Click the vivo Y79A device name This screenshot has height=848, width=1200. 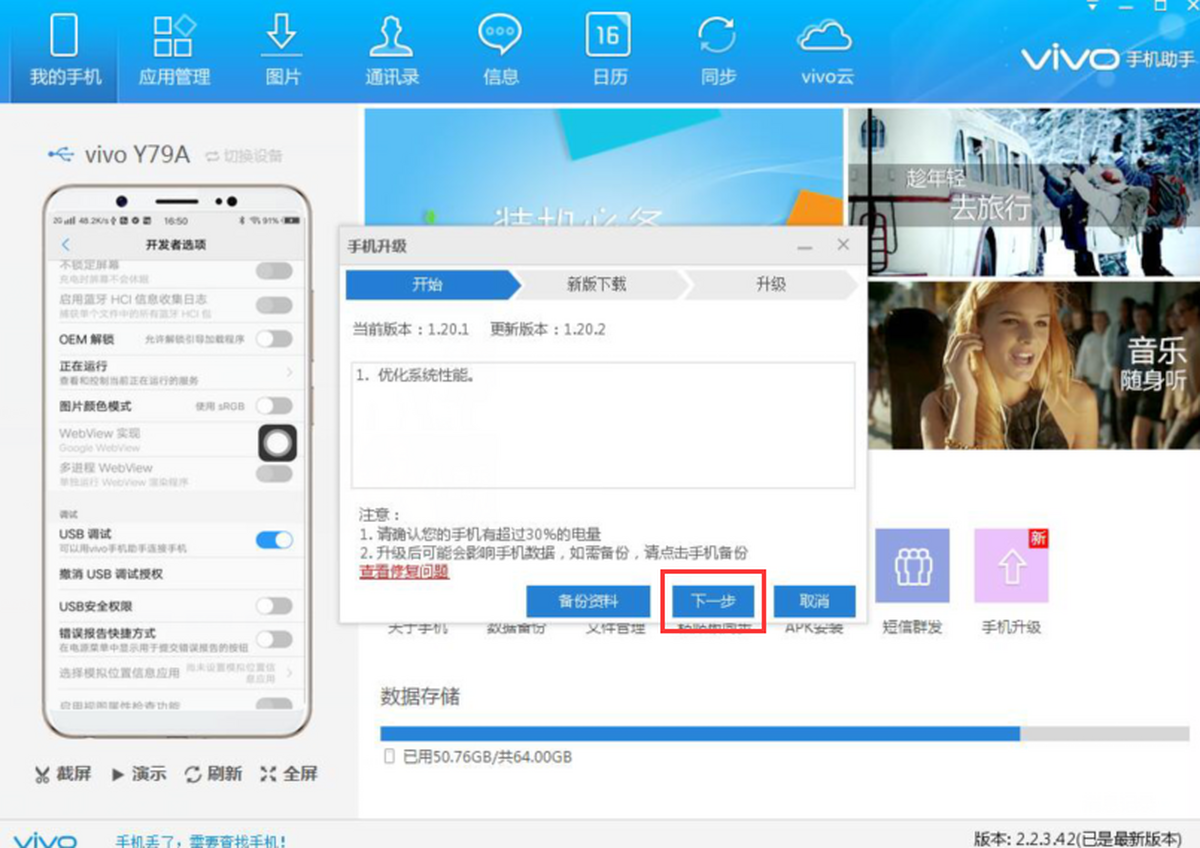(x=137, y=155)
